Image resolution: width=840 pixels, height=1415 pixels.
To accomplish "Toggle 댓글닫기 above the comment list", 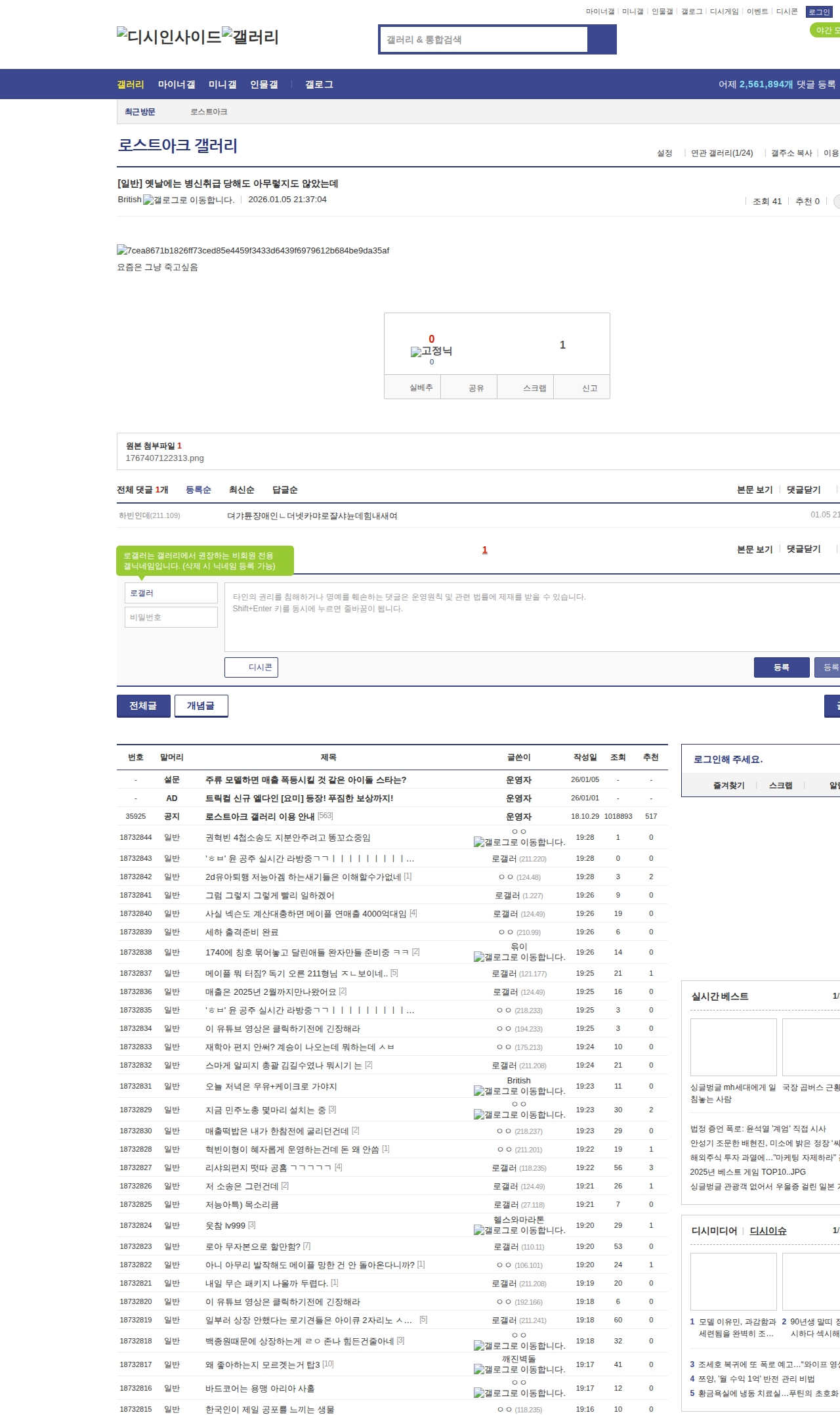I will coord(803,490).
